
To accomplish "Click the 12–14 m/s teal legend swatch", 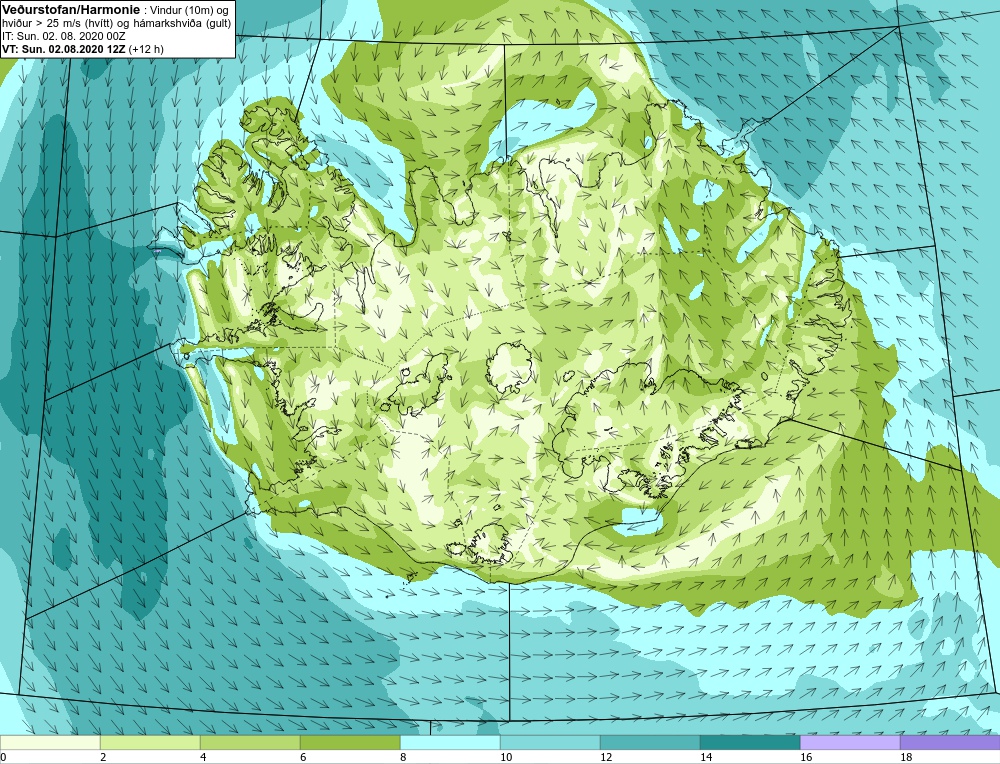I will click(x=650, y=742).
